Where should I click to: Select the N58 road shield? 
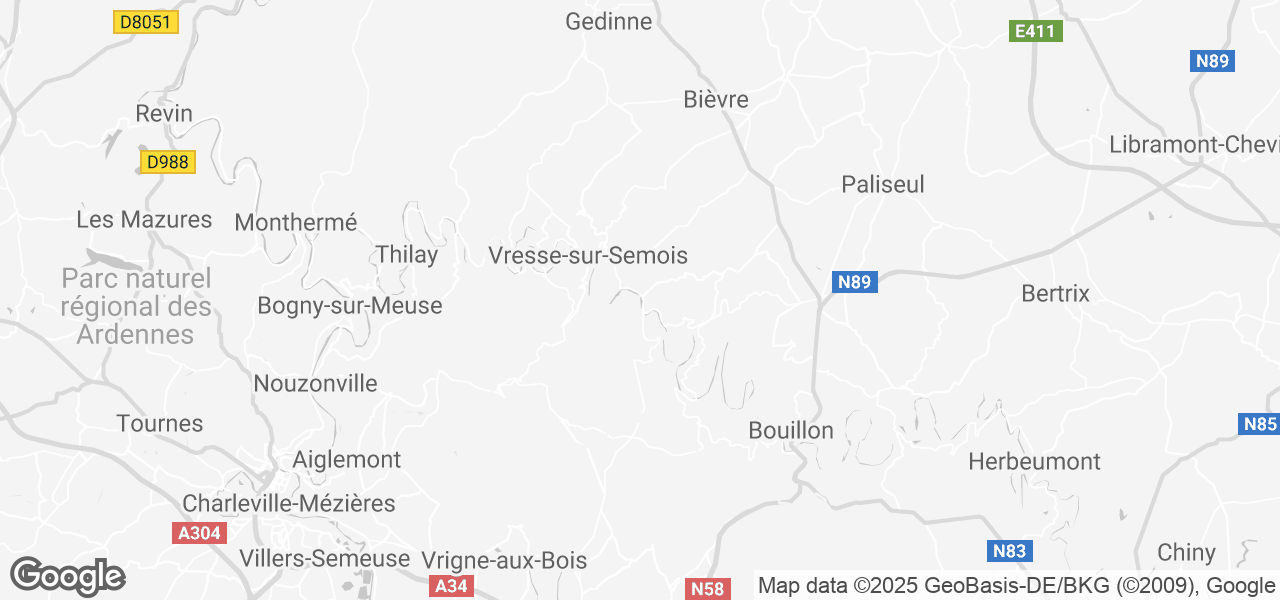(707, 589)
